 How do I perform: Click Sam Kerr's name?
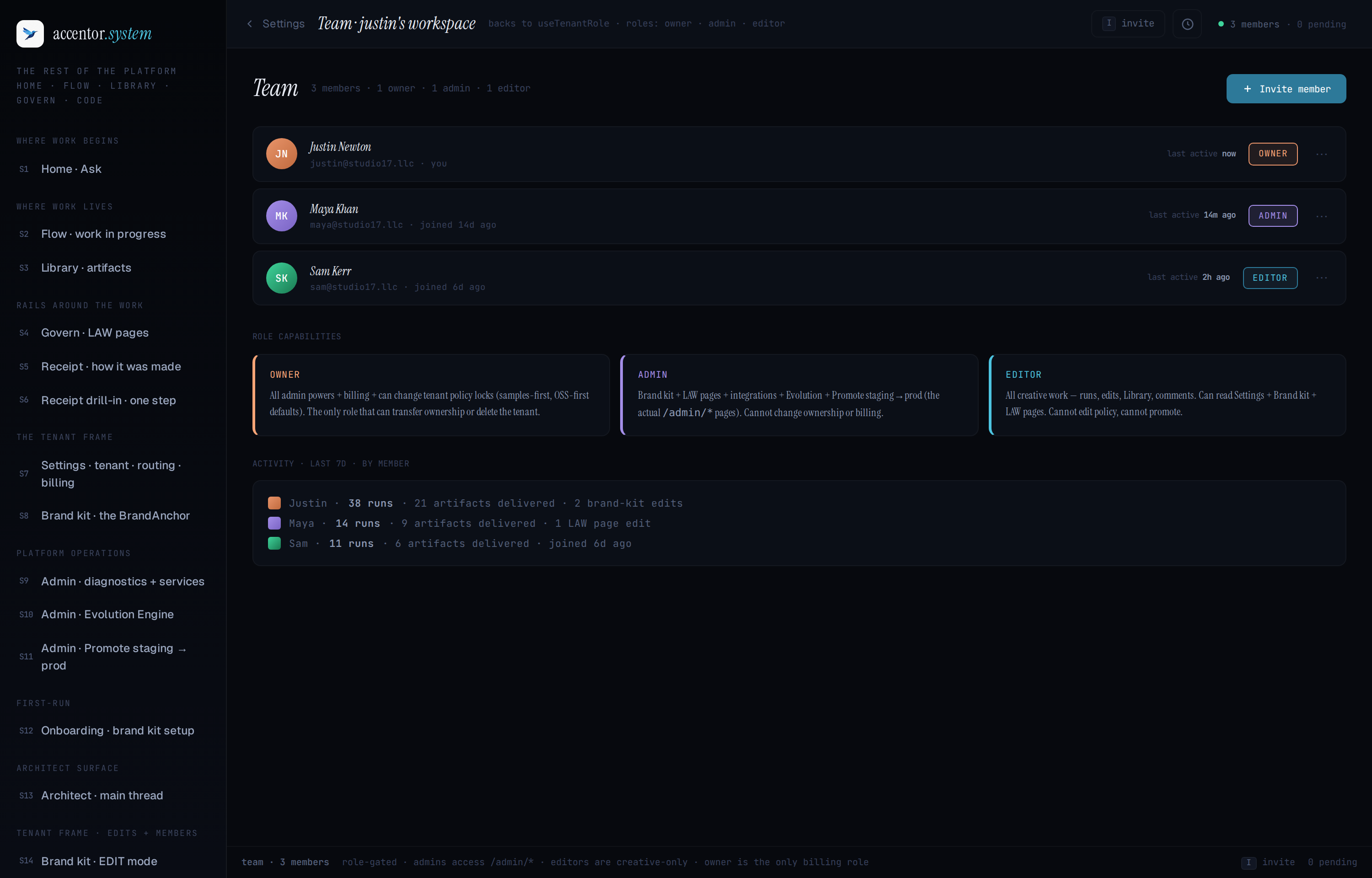pyautogui.click(x=331, y=271)
